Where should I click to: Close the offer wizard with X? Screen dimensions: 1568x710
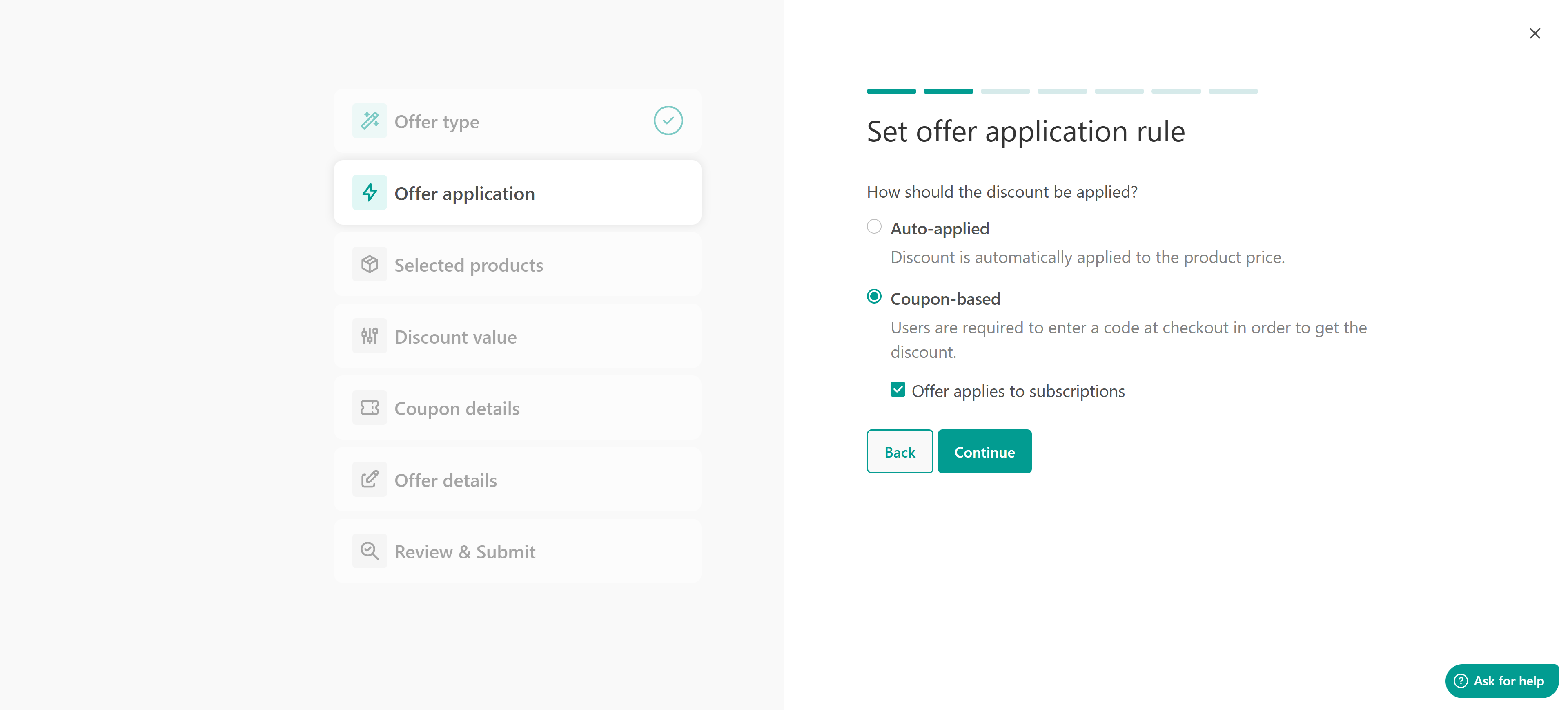1535,33
